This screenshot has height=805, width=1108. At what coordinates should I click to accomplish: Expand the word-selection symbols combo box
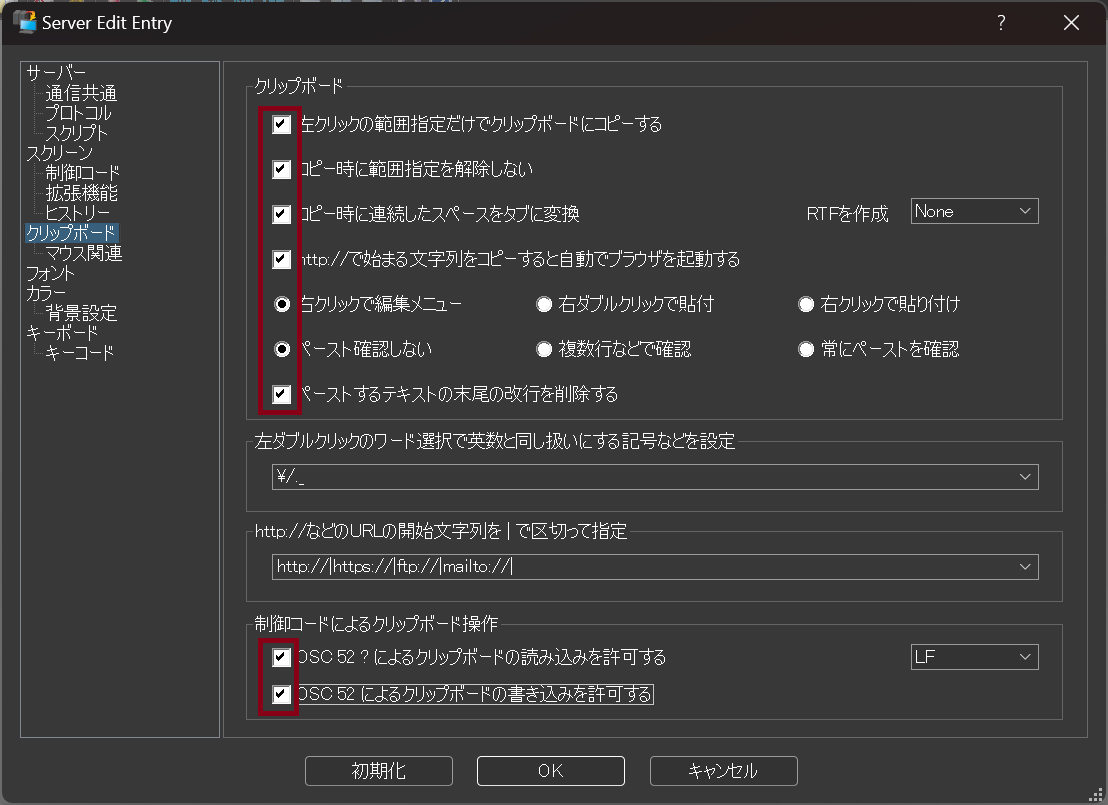point(1025,477)
